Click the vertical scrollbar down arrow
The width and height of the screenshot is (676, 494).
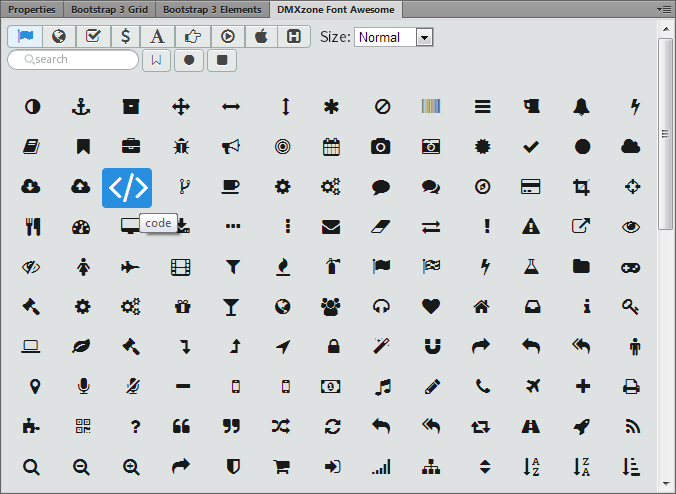click(x=666, y=484)
